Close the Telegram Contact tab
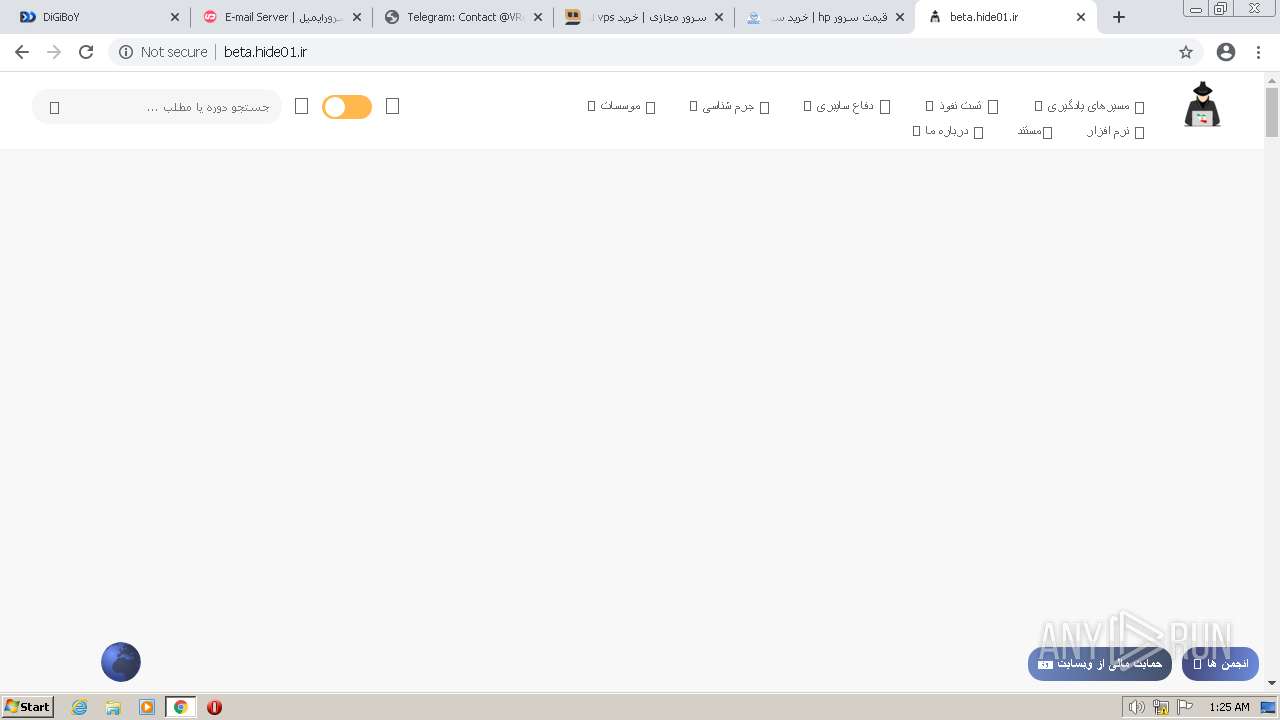Screen dimensions: 1280x720 point(538,17)
